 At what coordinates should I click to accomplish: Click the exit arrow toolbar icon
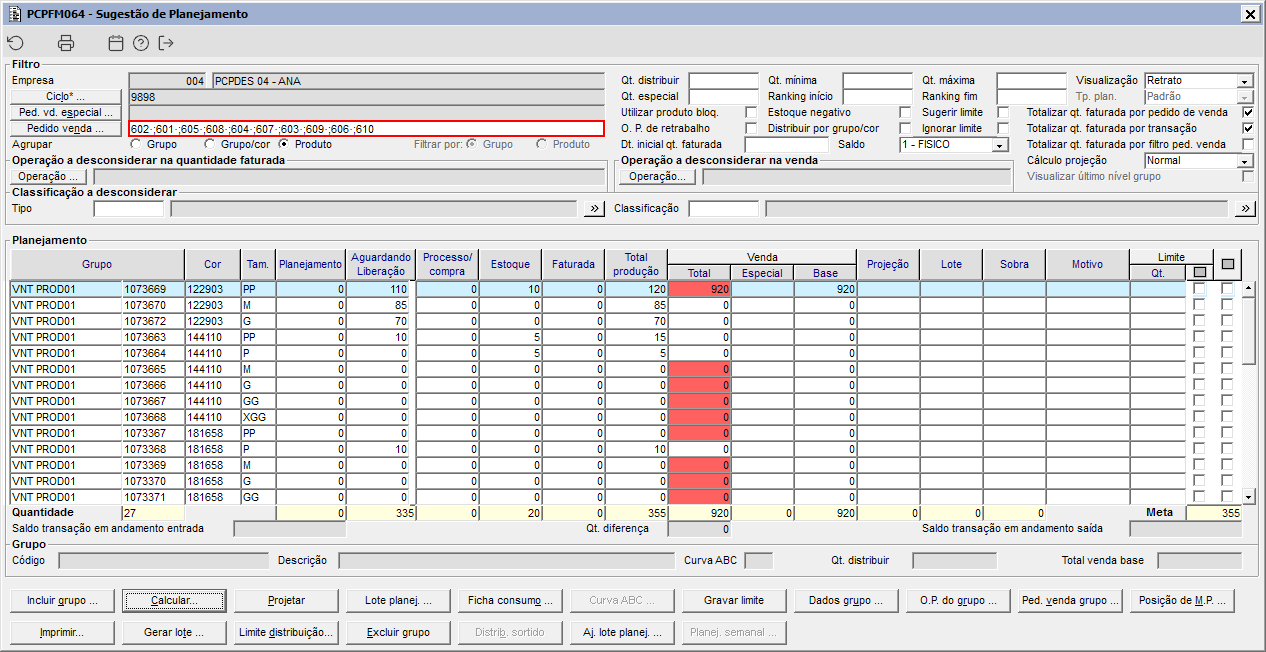166,43
